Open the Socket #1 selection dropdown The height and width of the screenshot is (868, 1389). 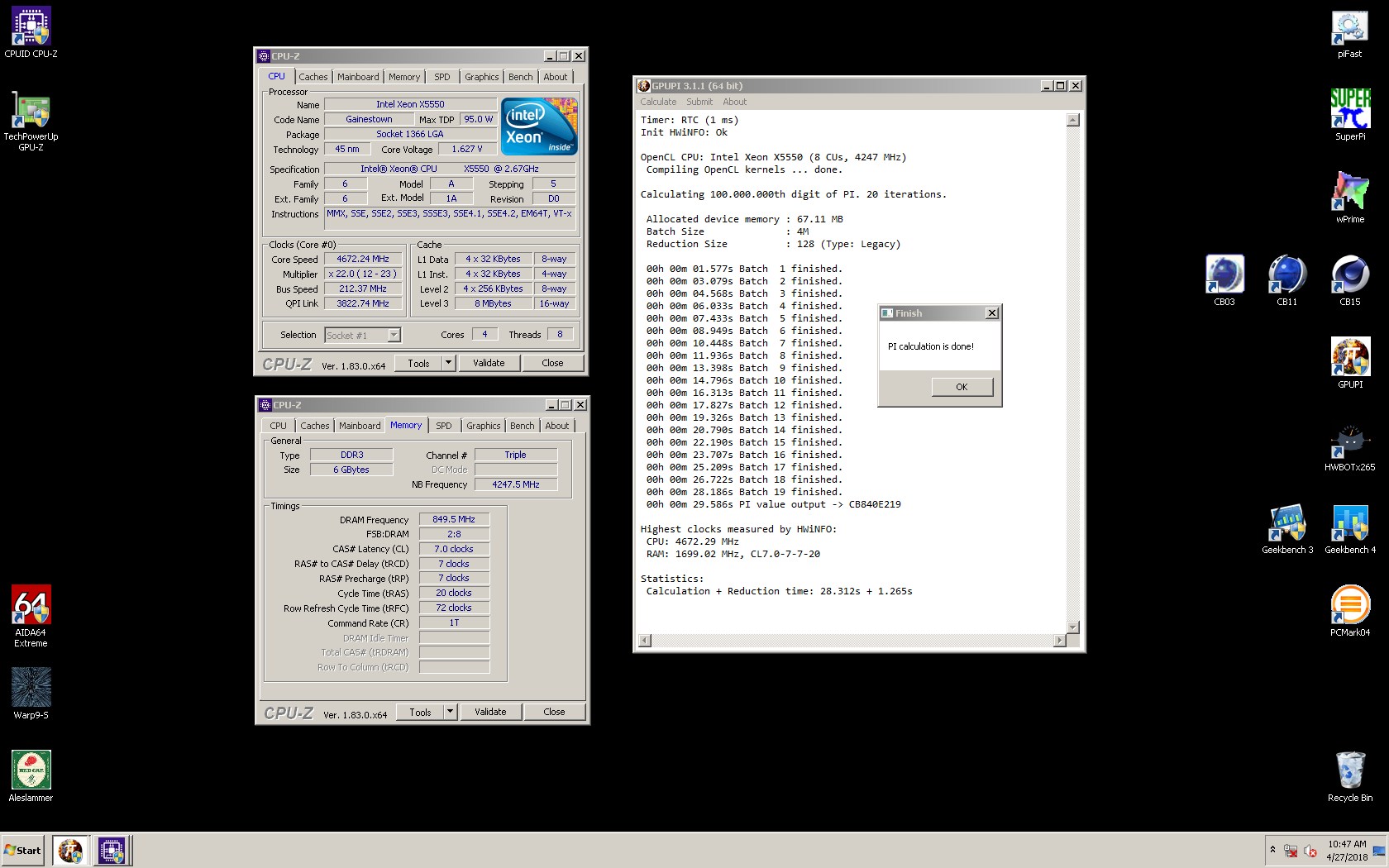pos(362,335)
